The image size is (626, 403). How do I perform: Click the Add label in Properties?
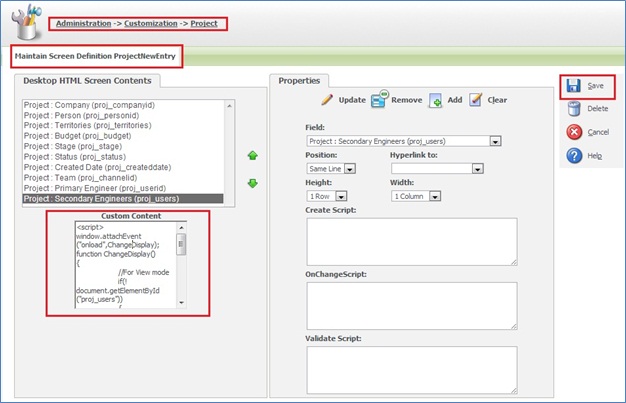(455, 100)
